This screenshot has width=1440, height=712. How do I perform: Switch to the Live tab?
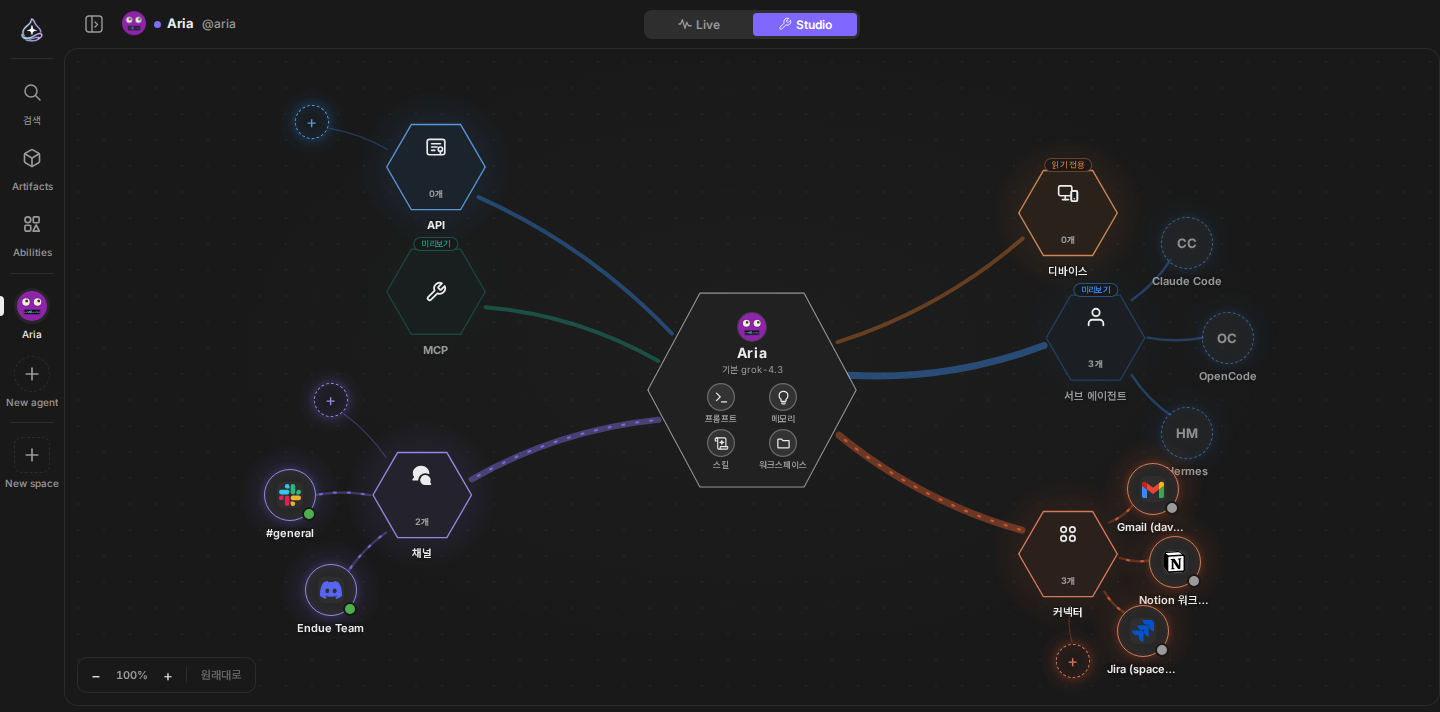(699, 24)
